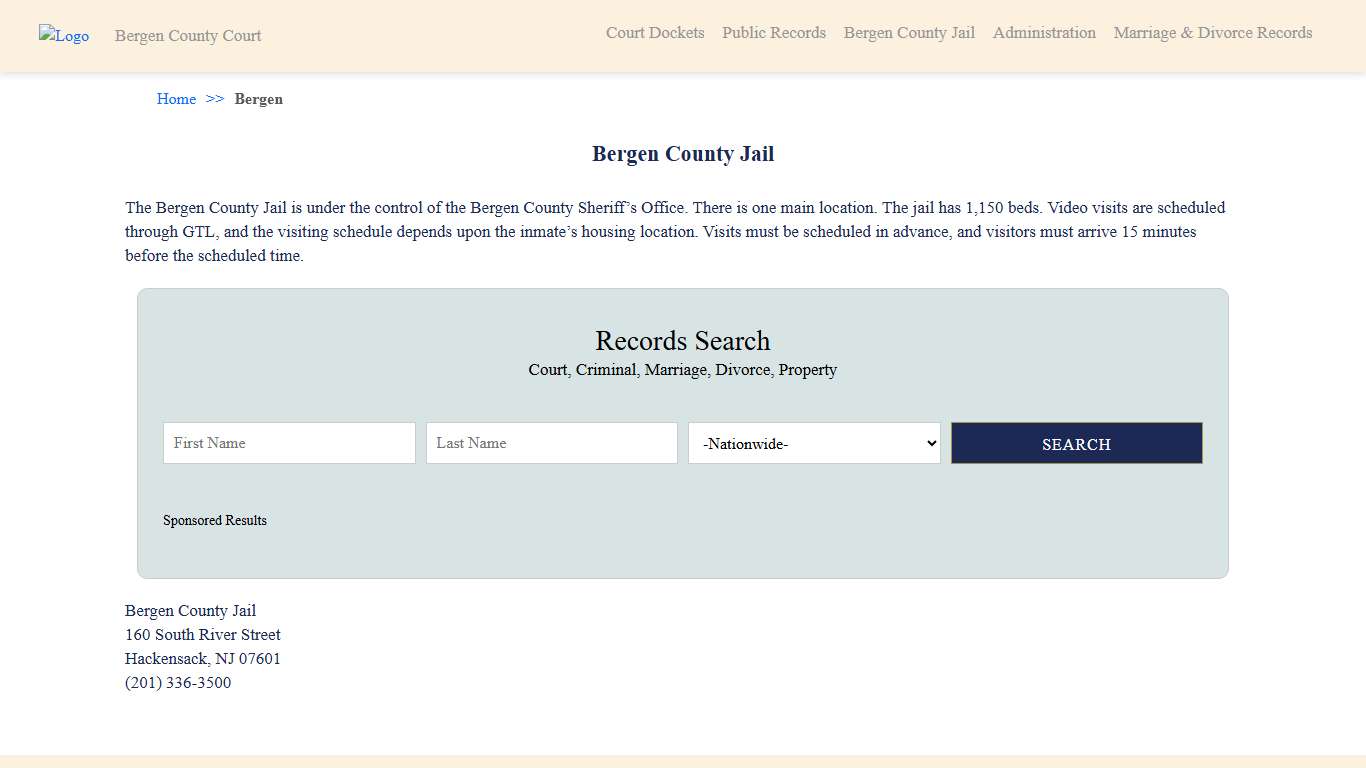This screenshot has height=768, width=1366.
Task: Click the Logo image in header
Action: coord(63,35)
